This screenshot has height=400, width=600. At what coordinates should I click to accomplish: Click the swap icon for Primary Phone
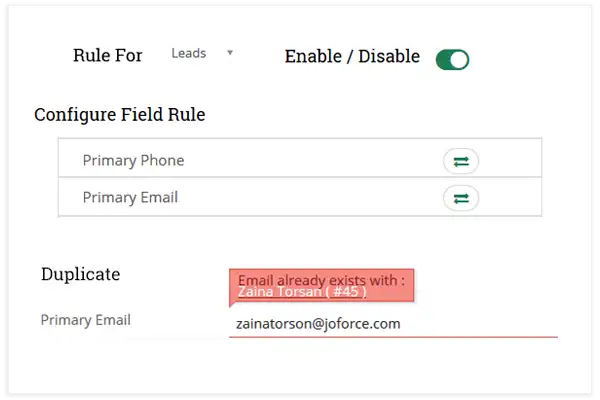pos(461,161)
